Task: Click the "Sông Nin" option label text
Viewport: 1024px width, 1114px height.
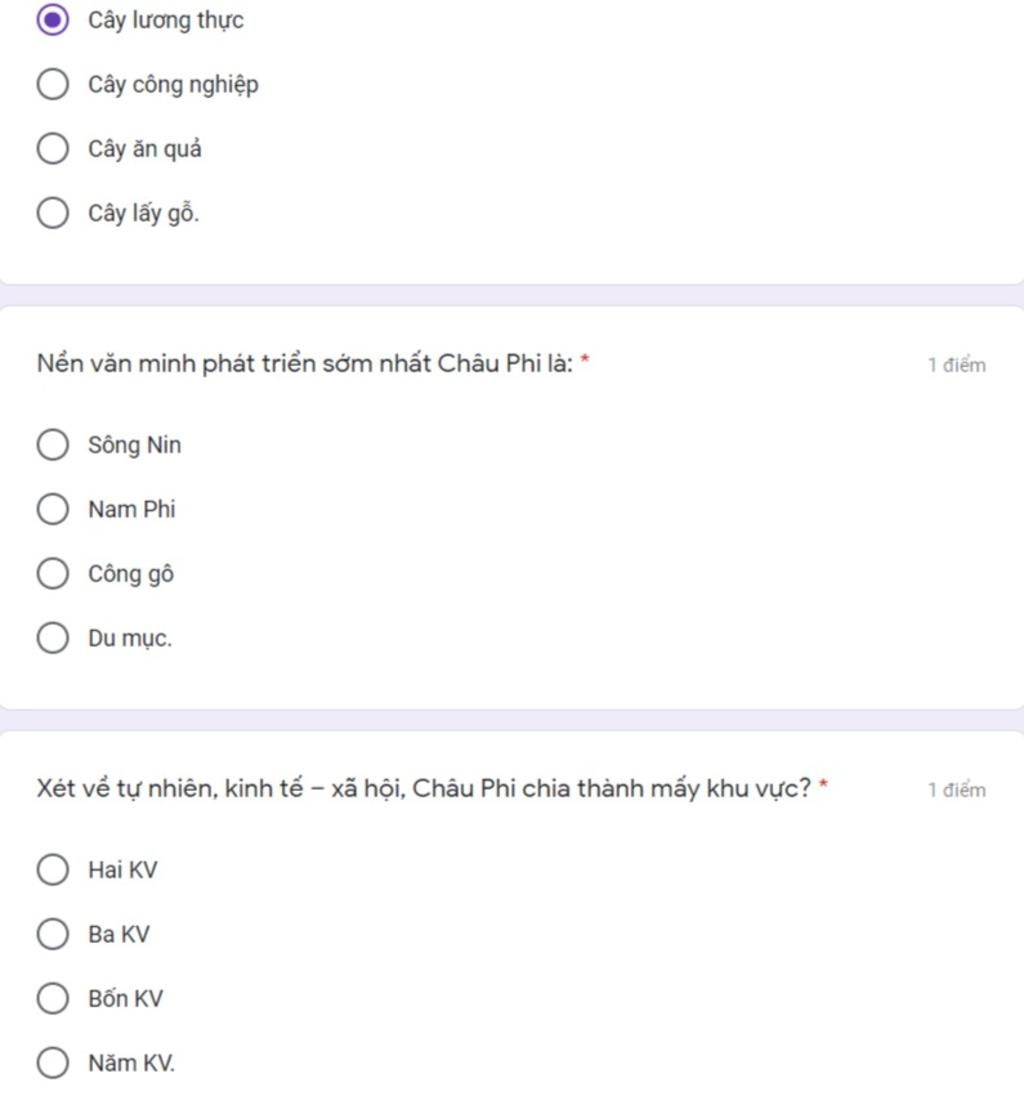Action: coord(135,445)
